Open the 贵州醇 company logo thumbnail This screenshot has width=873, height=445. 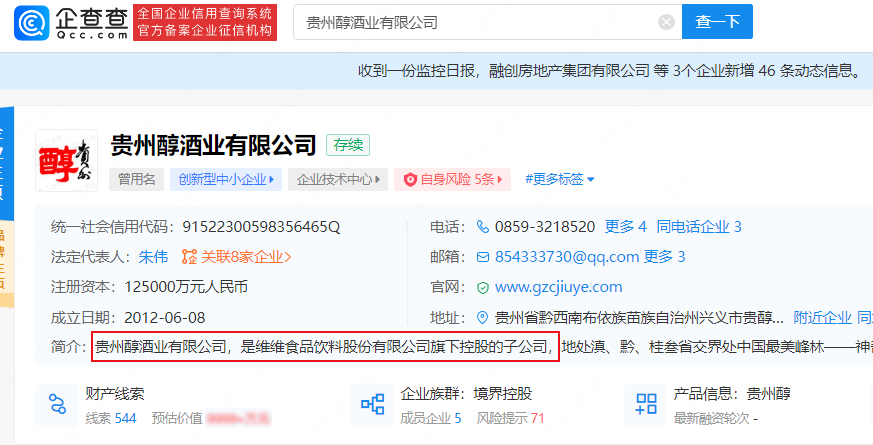pos(66,160)
